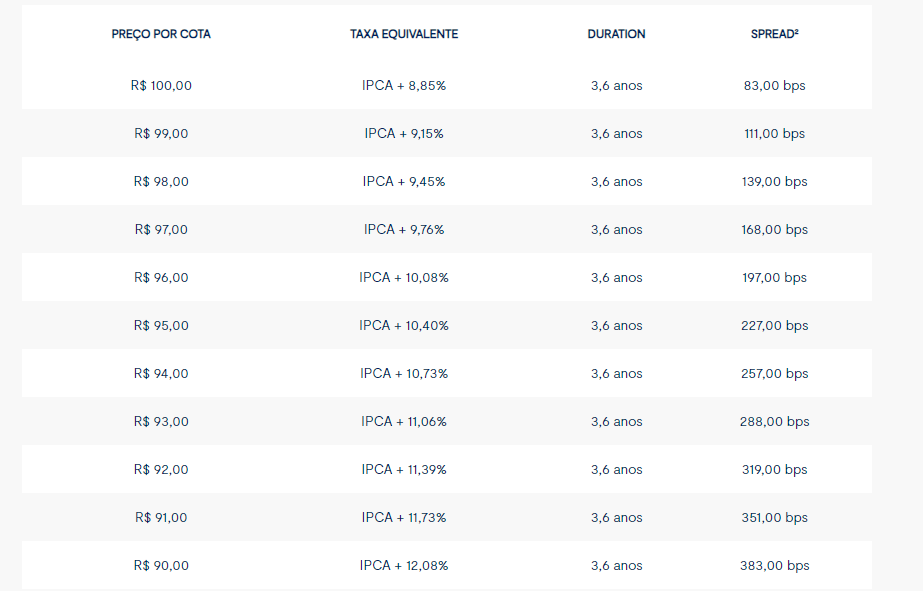Select the R$ 92,00 price cell

161,469
